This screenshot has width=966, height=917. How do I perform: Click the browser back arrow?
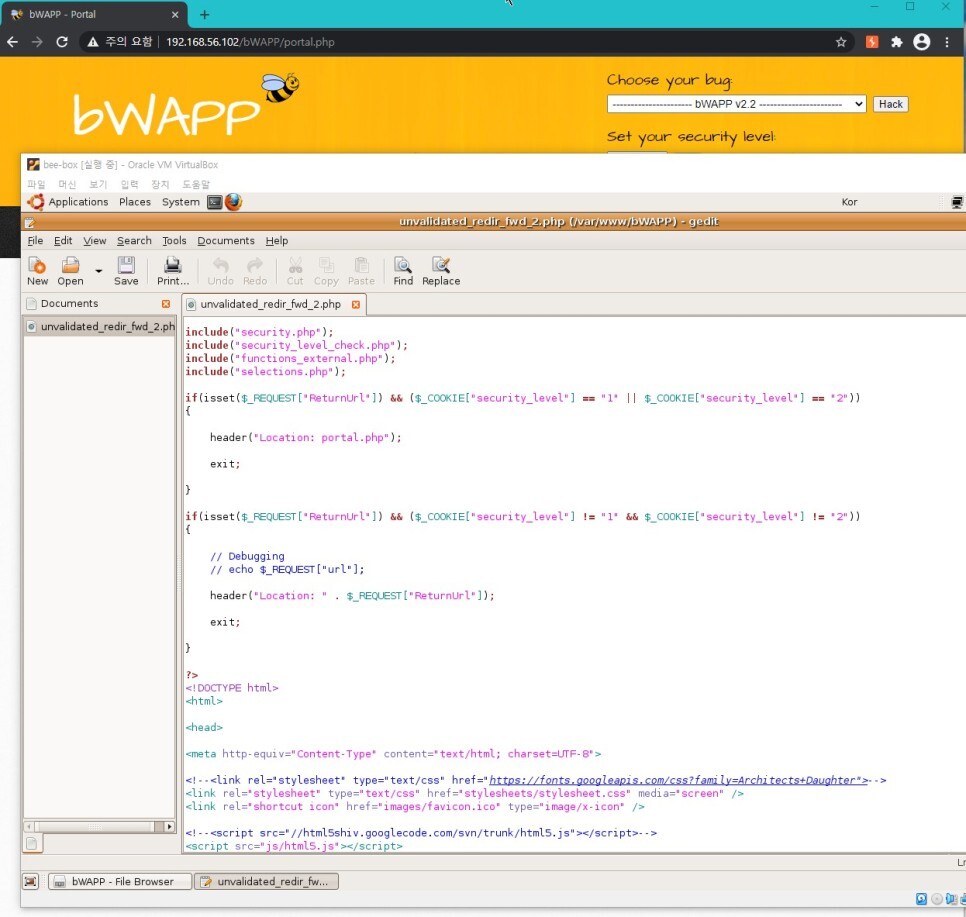click(13, 42)
